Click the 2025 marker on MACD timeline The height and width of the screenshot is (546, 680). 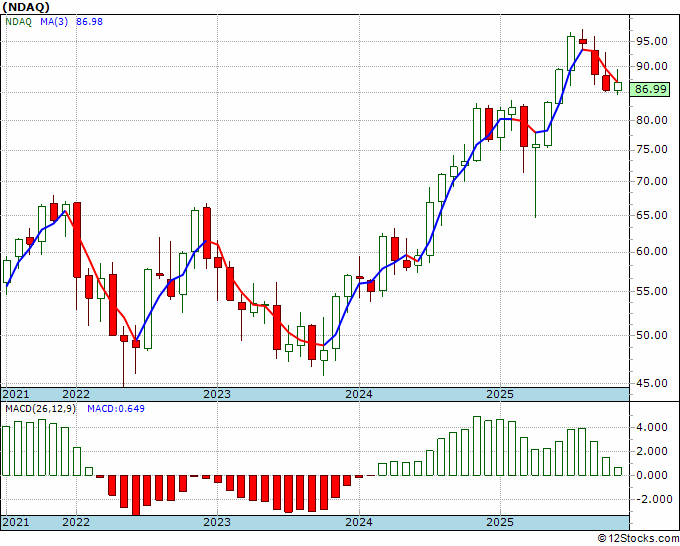point(500,522)
